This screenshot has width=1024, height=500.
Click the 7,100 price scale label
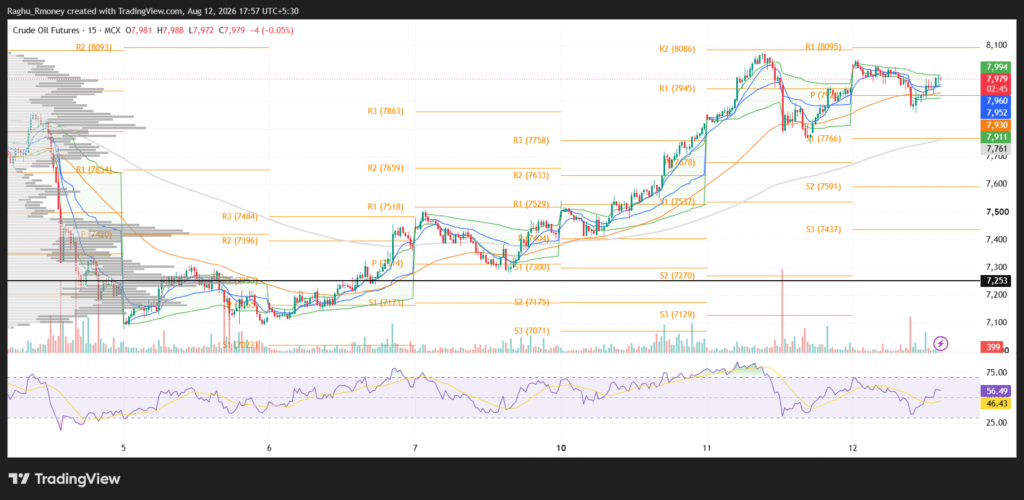coord(997,322)
